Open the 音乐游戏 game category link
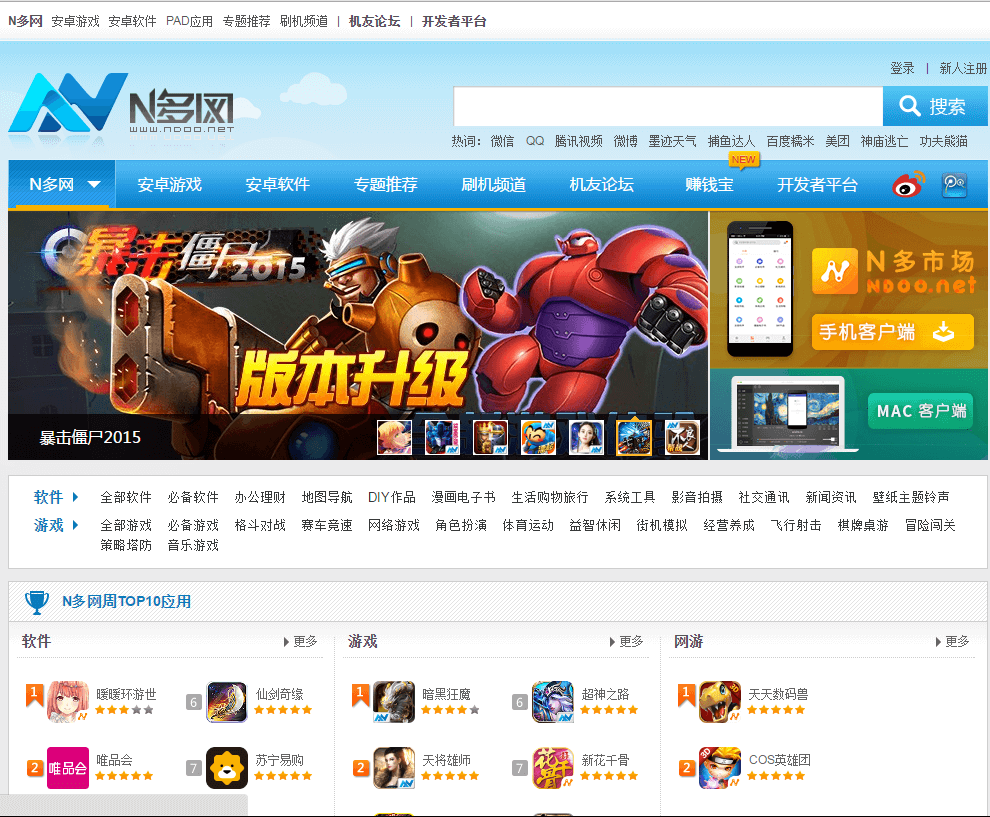 (193, 545)
